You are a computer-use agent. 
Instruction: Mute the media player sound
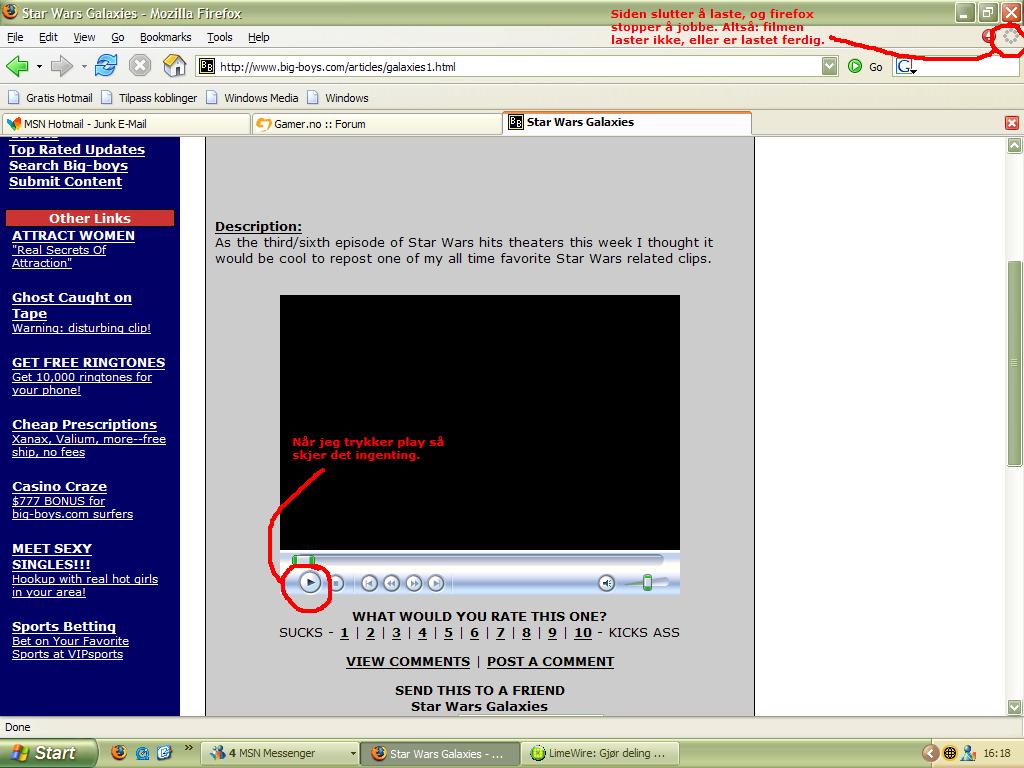(607, 583)
